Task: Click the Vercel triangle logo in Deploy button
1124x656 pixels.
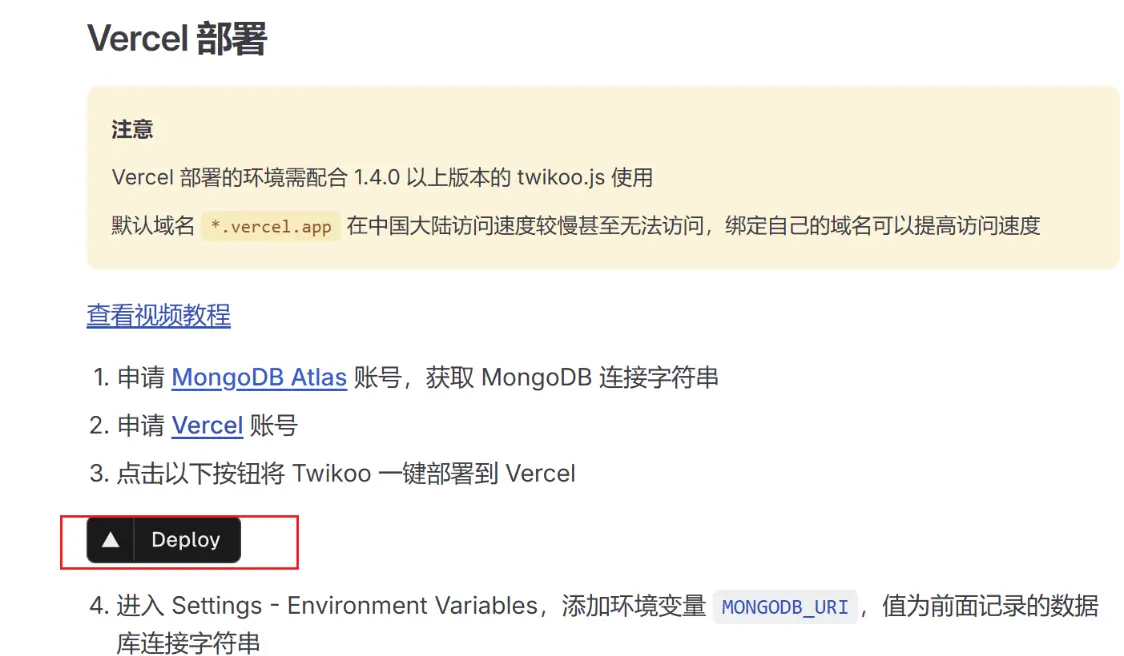Action: (x=111, y=540)
